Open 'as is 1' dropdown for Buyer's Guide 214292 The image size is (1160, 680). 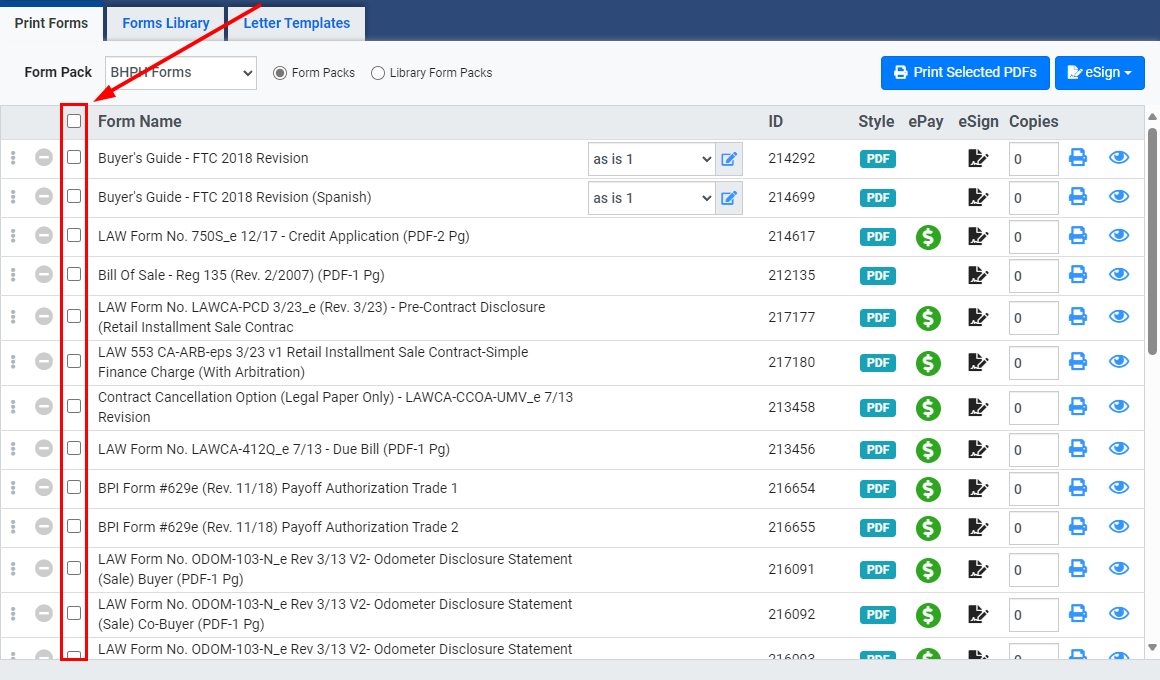(x=652, y=159)
